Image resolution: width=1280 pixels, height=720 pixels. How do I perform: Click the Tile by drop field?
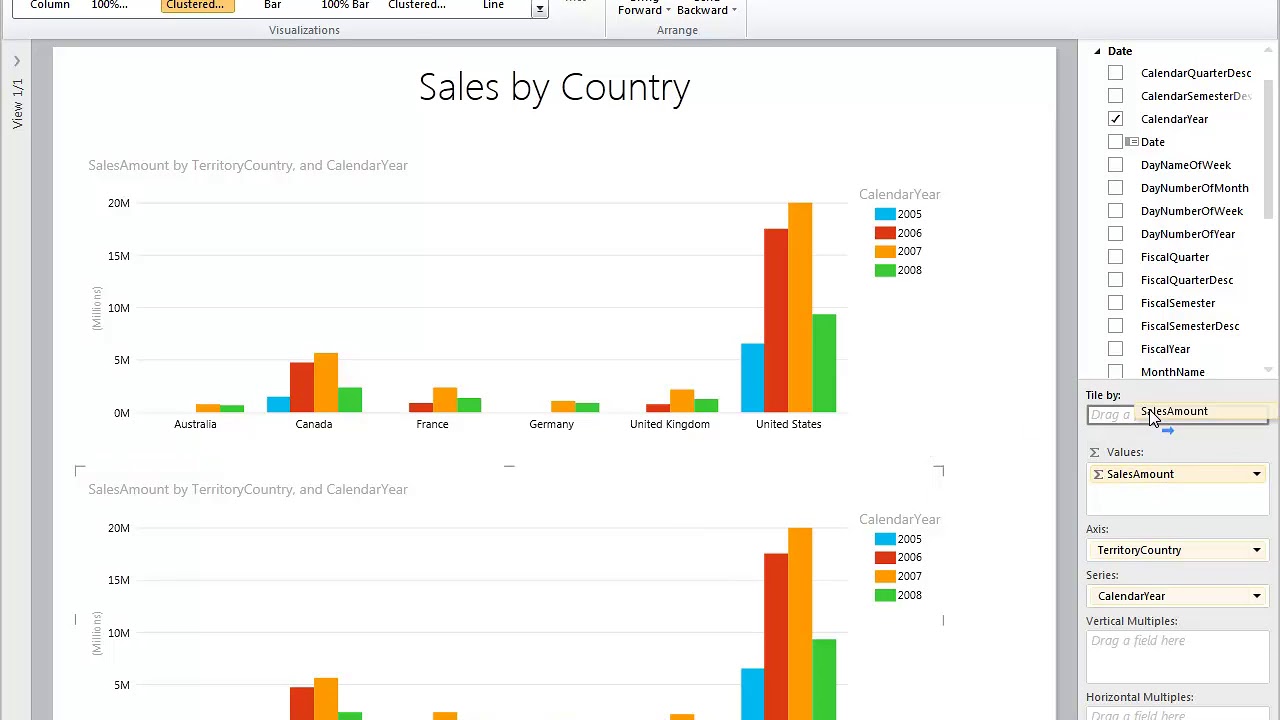tap(1177, 414)
